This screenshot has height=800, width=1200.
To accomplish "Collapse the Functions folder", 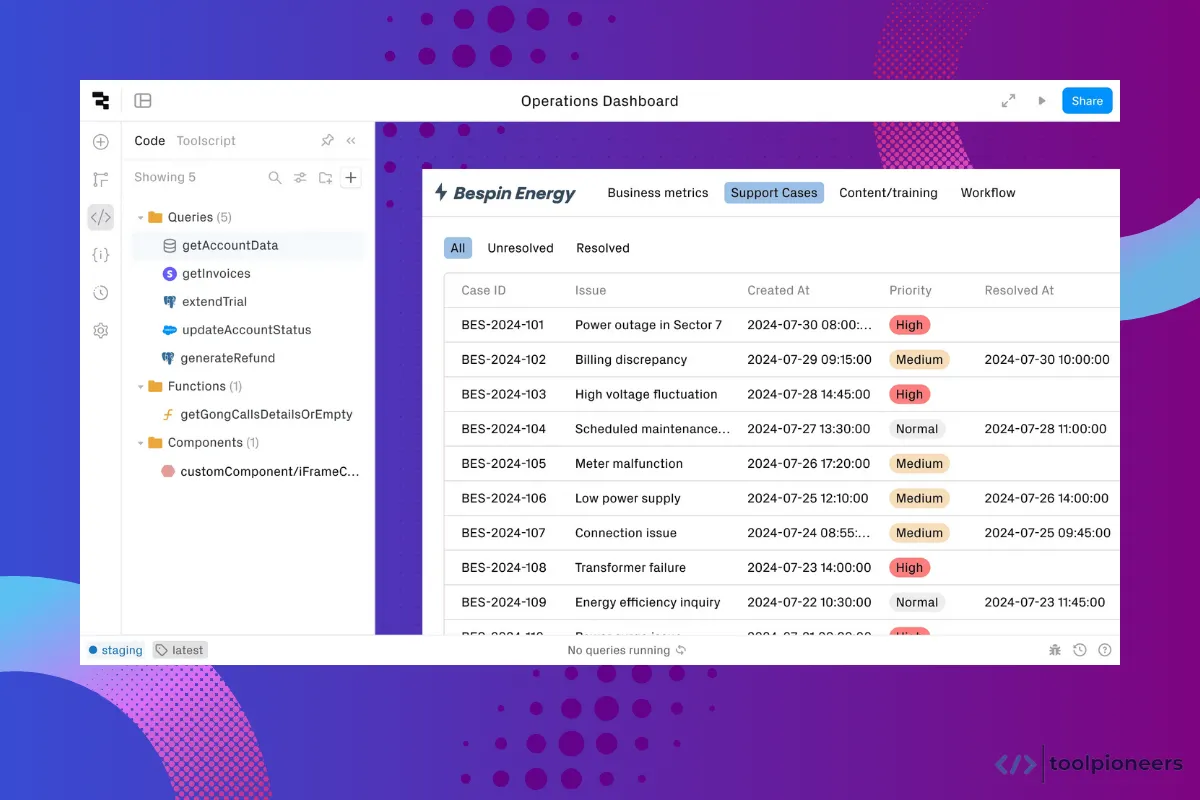I will click(x=141, y=386).
